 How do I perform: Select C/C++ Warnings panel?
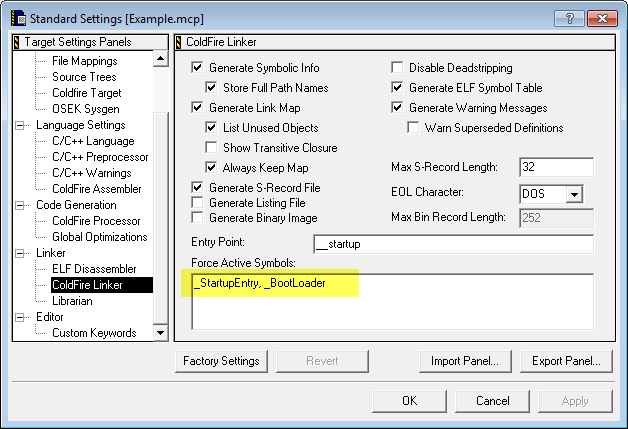coord(92,173)
